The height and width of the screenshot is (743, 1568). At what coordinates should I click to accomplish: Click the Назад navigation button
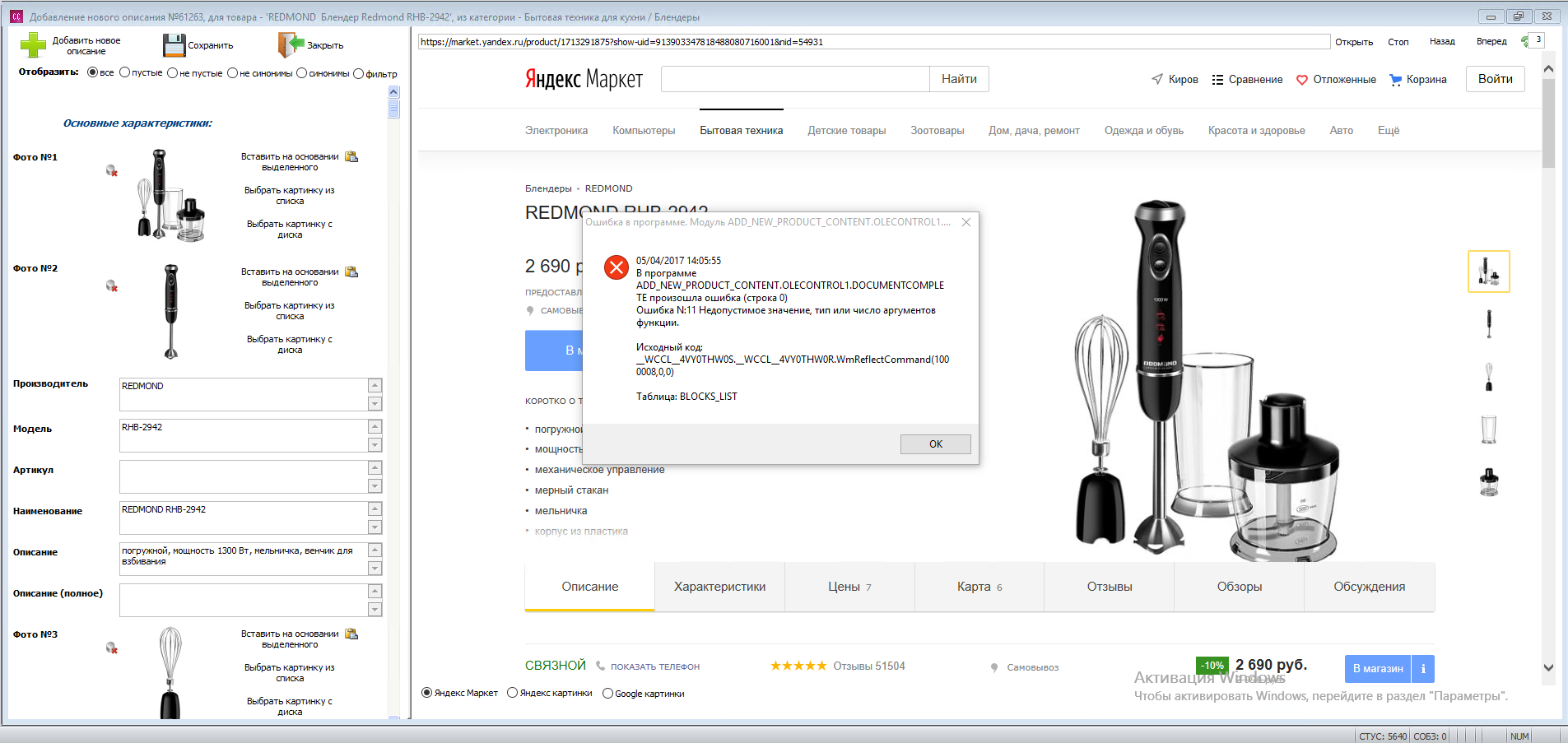pos(1442,42)
